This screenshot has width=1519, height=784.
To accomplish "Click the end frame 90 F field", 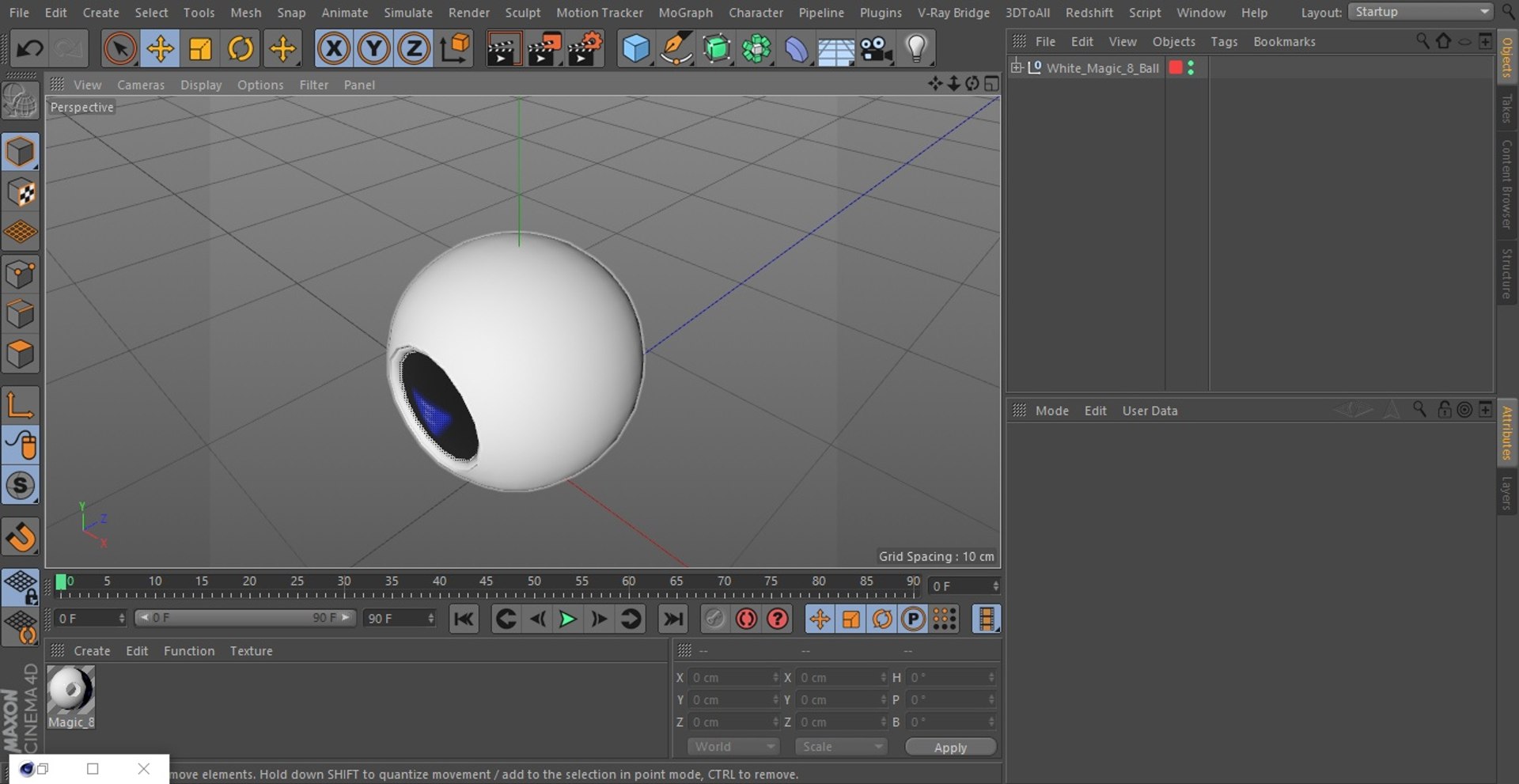I will click(x=400, y=618).
